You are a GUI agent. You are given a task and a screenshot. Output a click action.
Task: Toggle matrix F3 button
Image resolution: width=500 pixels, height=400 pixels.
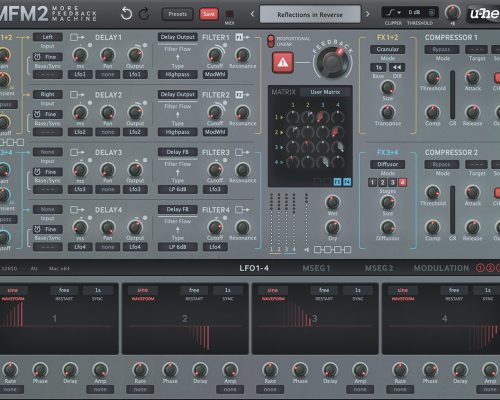pos(337,182)
